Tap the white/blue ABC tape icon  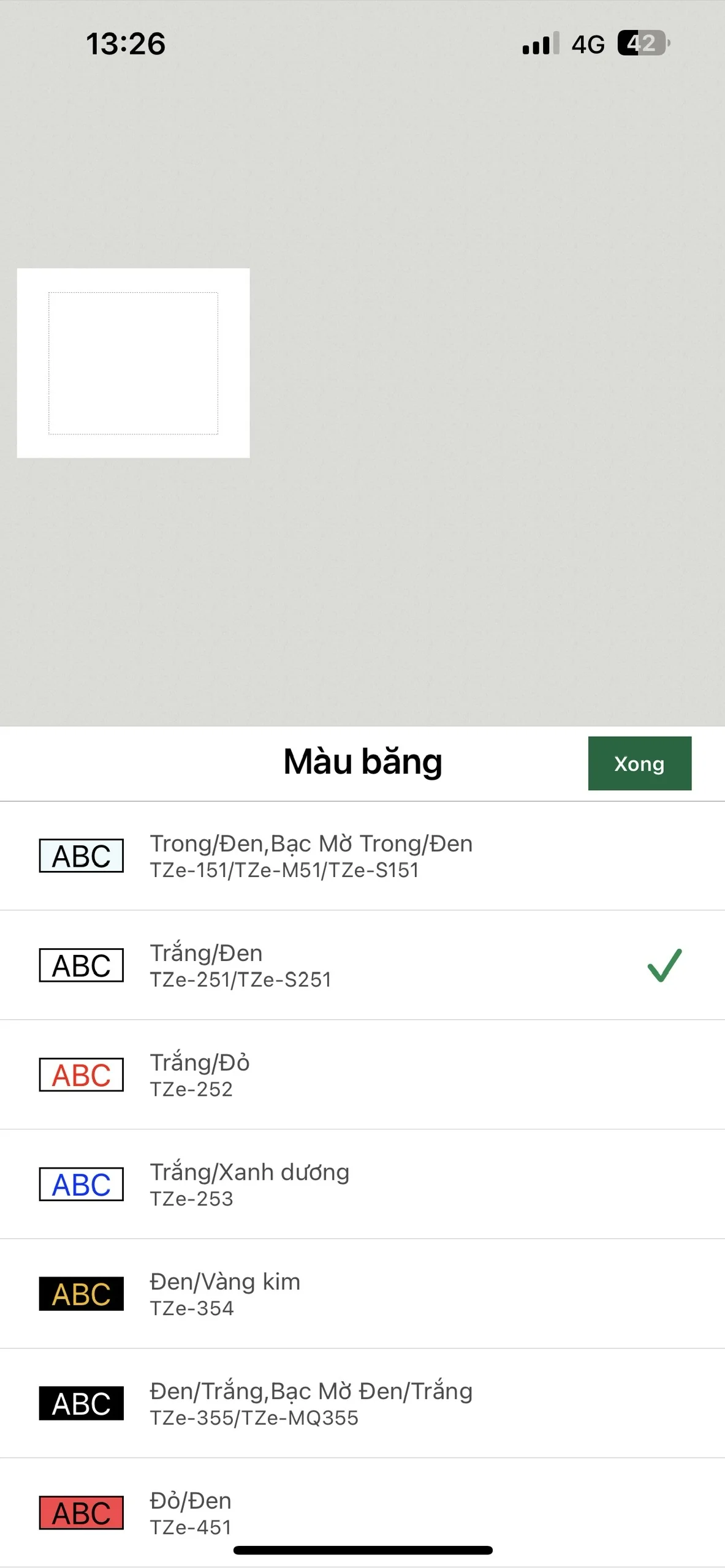82,1185
